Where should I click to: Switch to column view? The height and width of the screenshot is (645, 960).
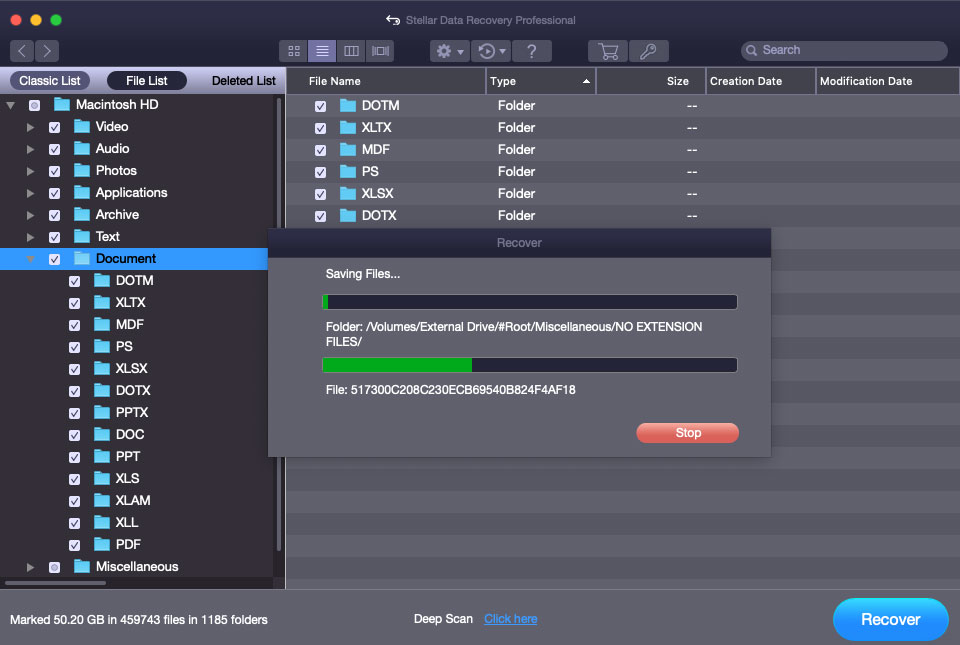[x=351, y=51]
